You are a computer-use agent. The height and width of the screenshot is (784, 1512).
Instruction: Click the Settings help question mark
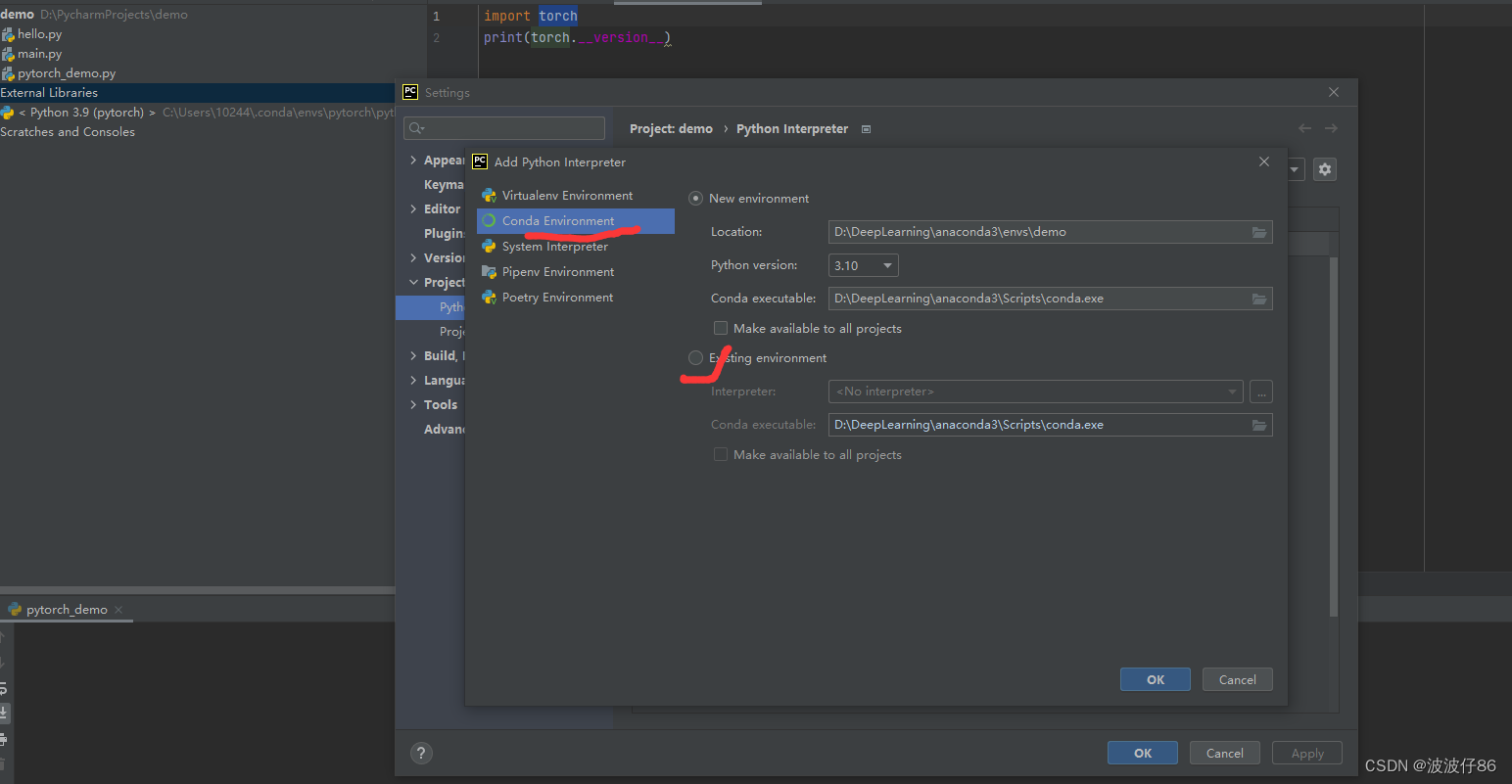click(421, 753)
